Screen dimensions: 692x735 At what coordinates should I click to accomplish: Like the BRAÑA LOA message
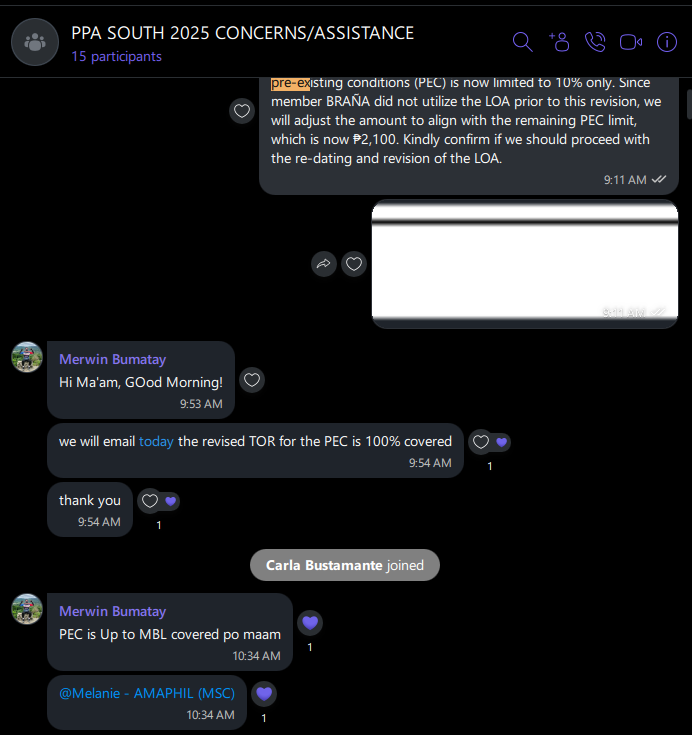point(242,111)
